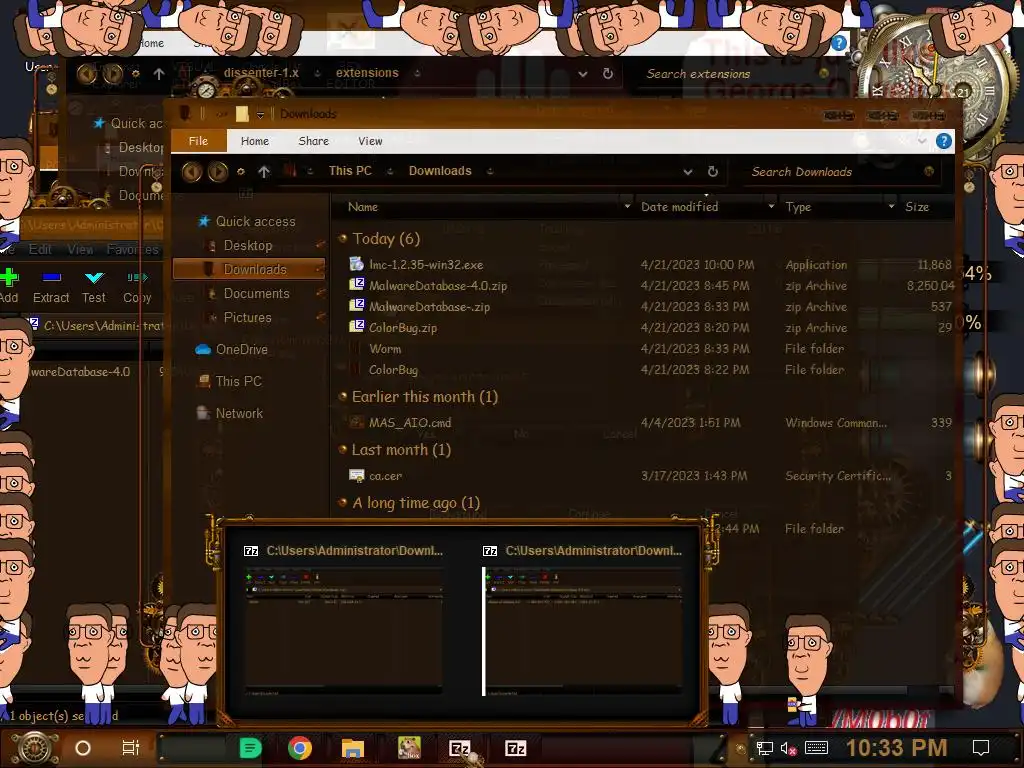Click Copy button in 7-Zip window
1024x768 pixels.
(x=137, y=286)
